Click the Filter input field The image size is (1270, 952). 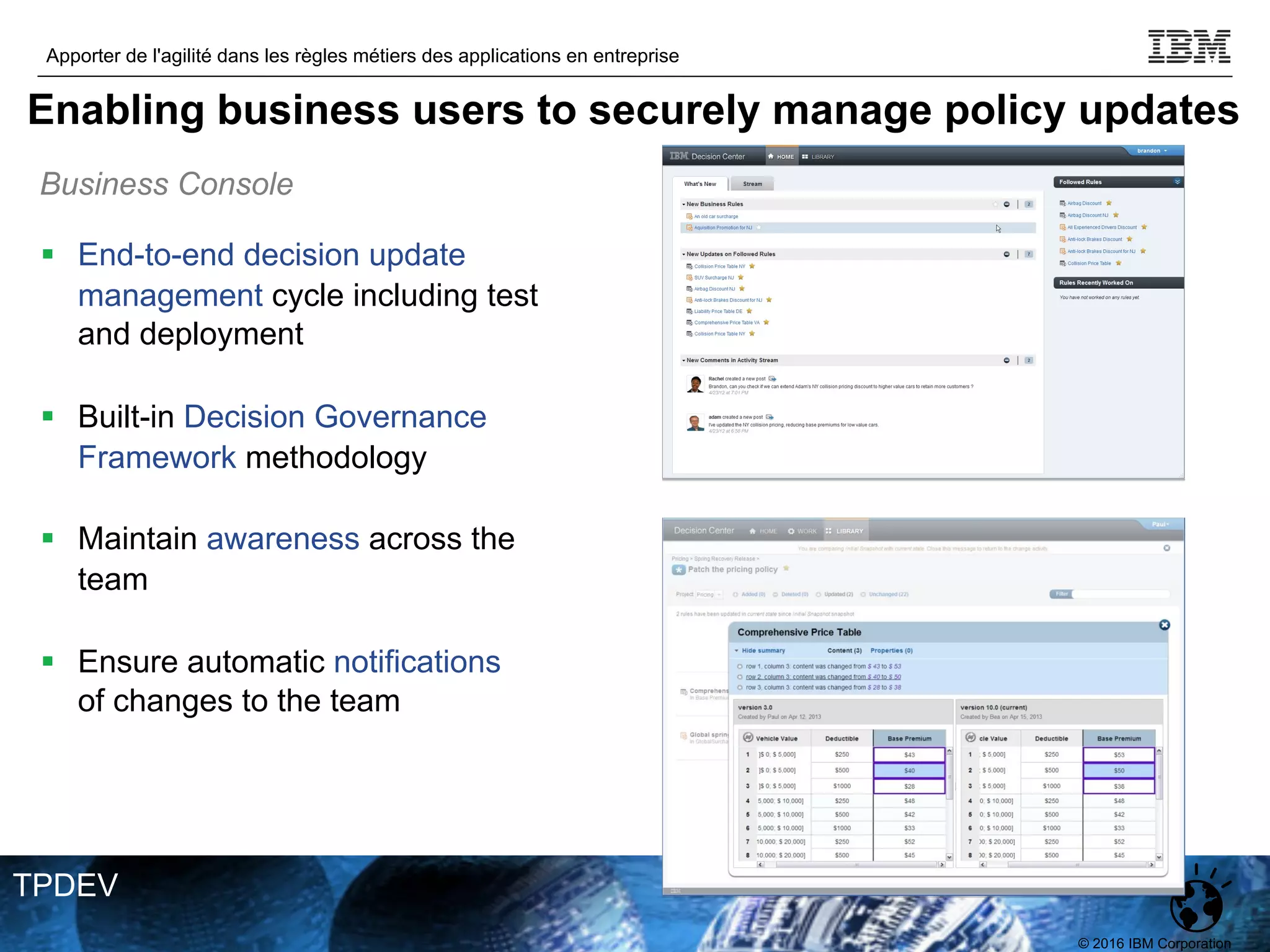point(1121,594)
